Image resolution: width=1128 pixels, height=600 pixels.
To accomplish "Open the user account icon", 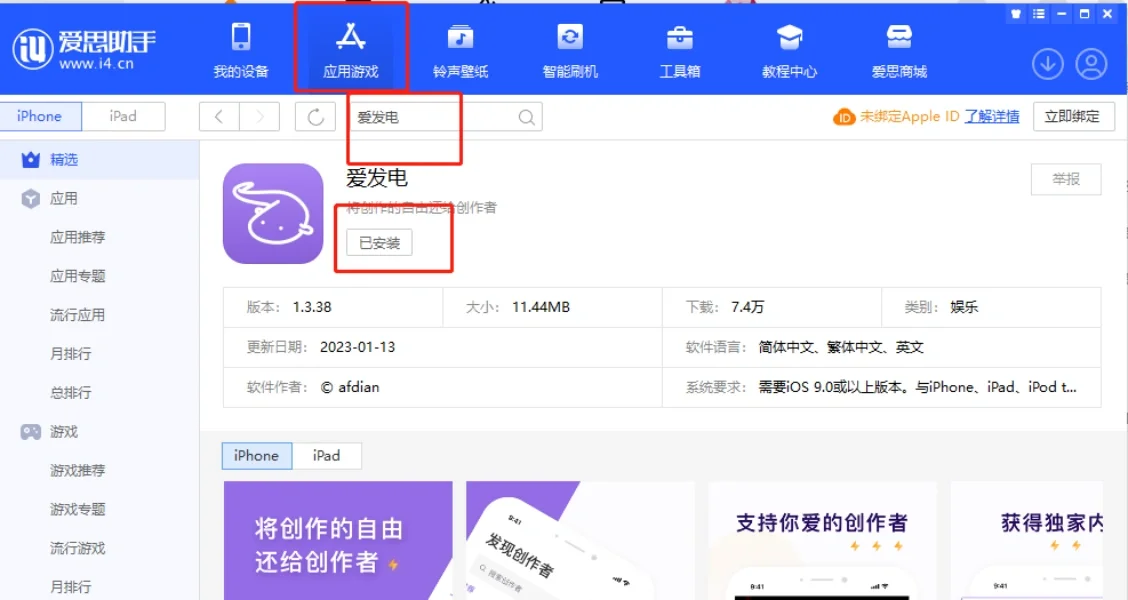I will point(1092,63).
